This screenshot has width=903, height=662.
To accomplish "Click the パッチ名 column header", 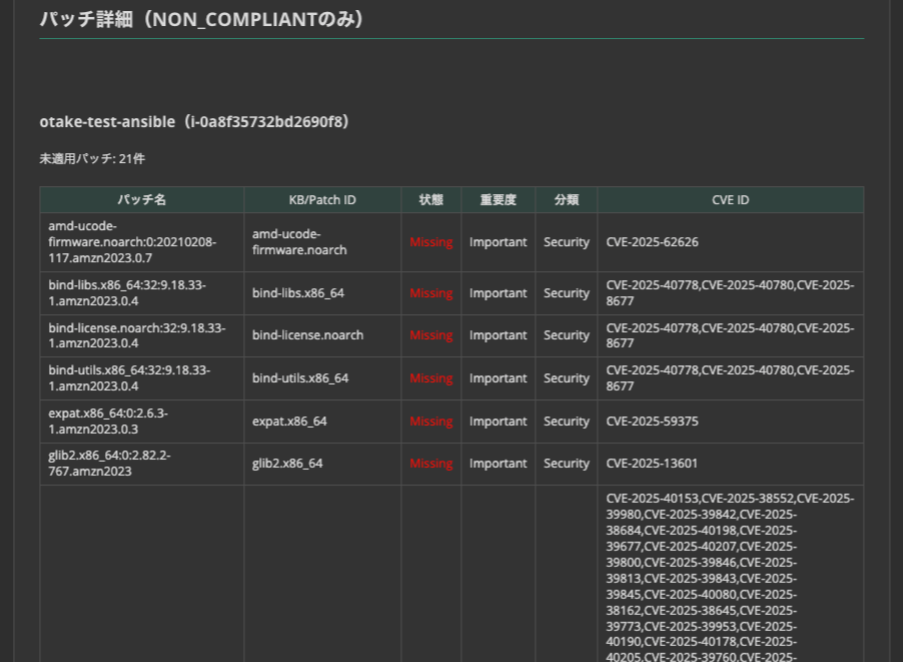I will [141, 200].
